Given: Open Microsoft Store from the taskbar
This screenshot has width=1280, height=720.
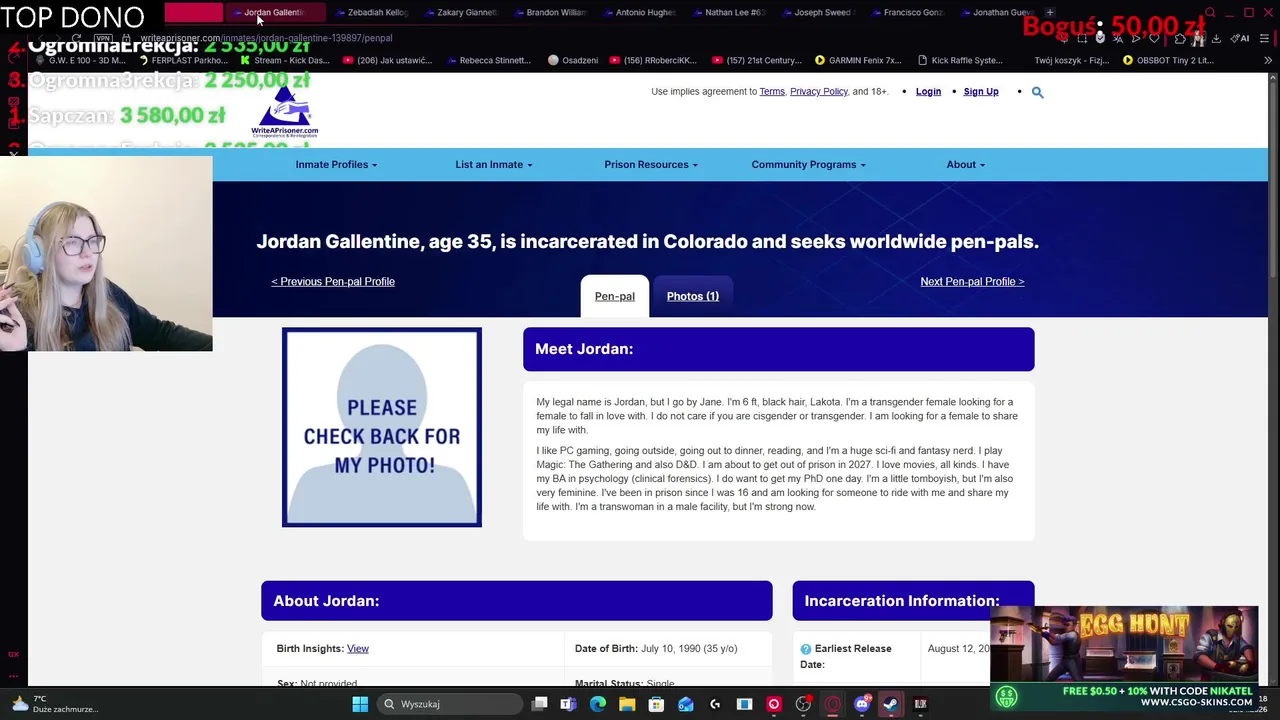Looking at the screenshot, I should point(656,704).
